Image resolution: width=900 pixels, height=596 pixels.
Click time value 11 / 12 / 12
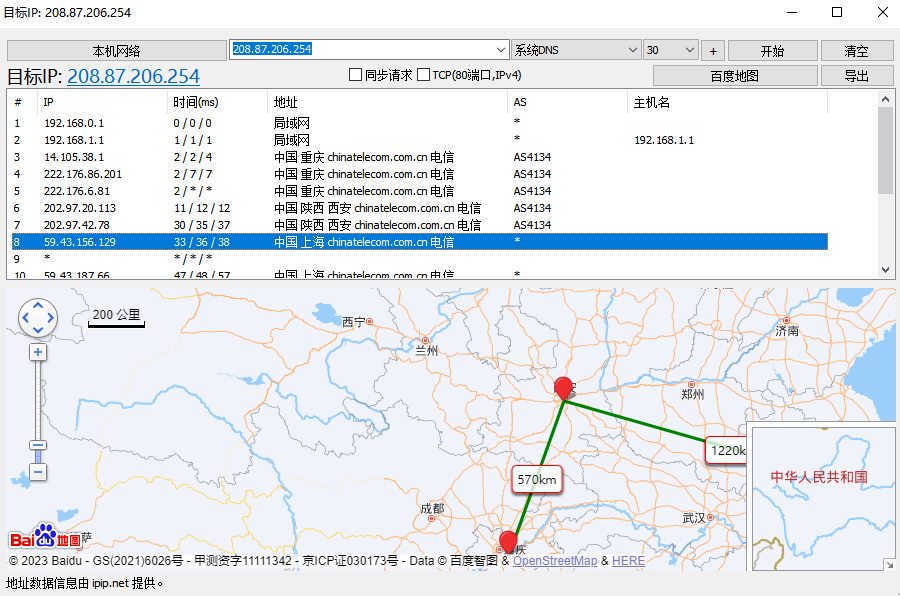[202, 208]
